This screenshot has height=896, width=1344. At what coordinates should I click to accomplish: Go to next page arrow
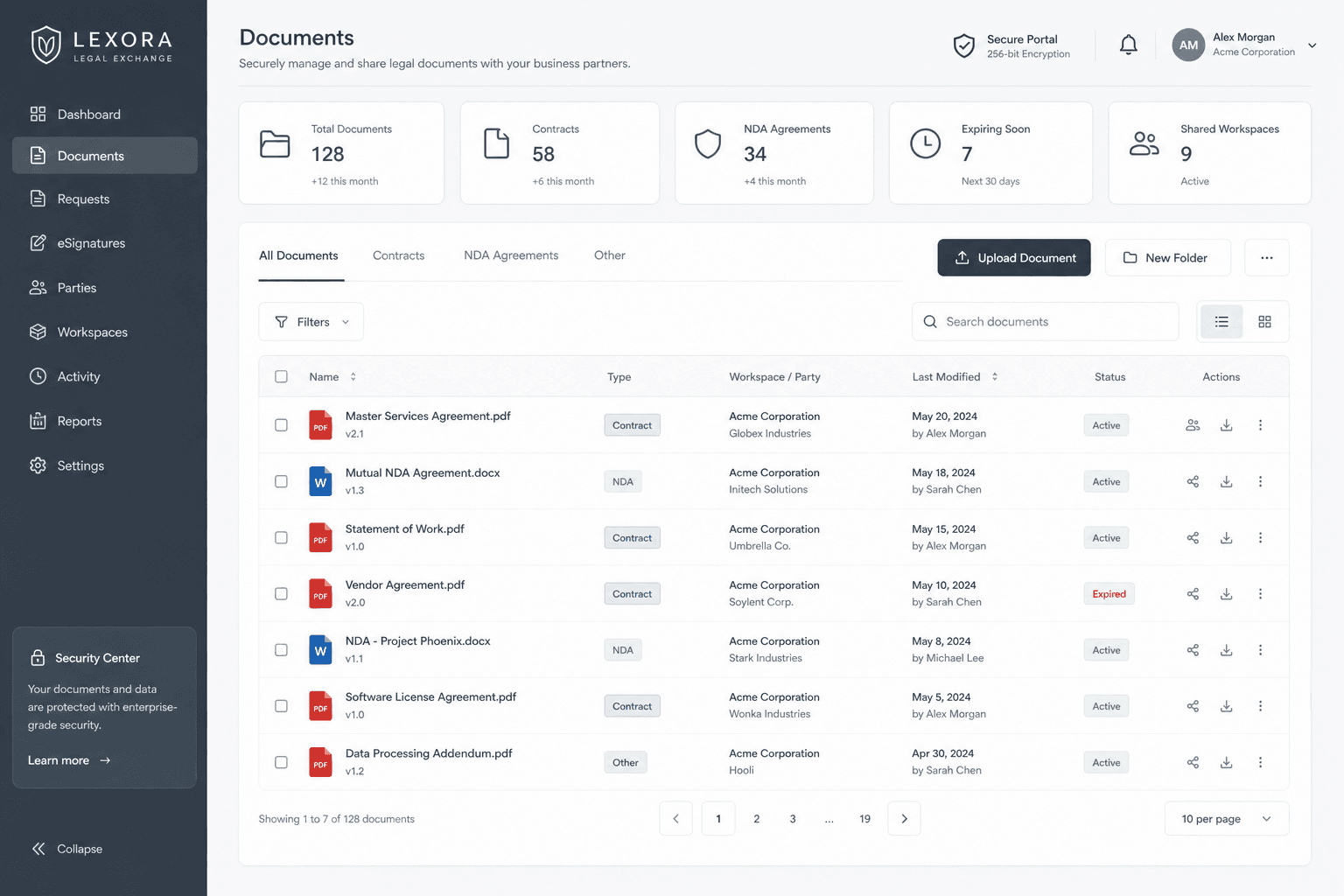[904, 819]
